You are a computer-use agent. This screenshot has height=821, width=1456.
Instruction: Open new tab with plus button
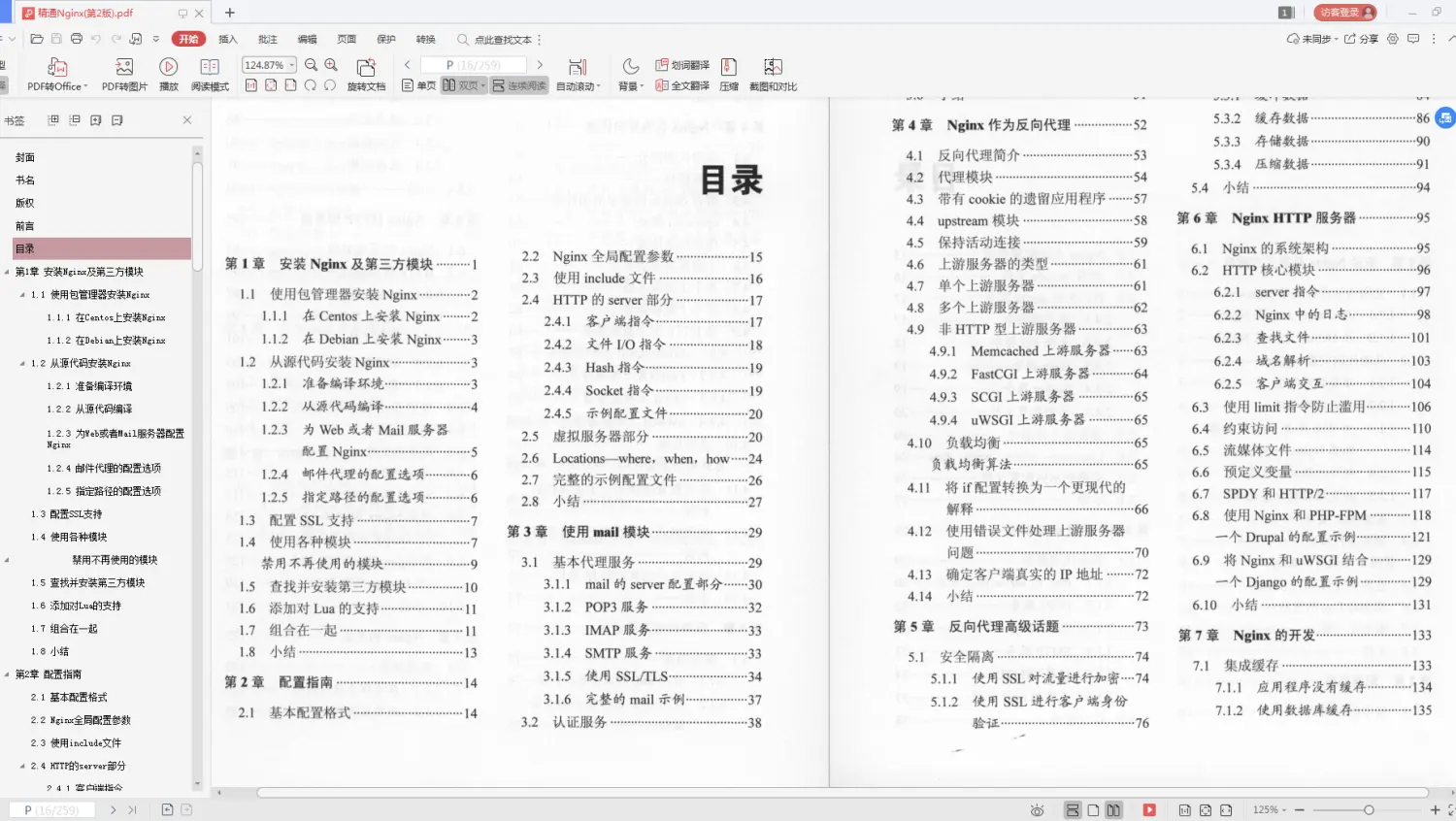tap(230, 13)
